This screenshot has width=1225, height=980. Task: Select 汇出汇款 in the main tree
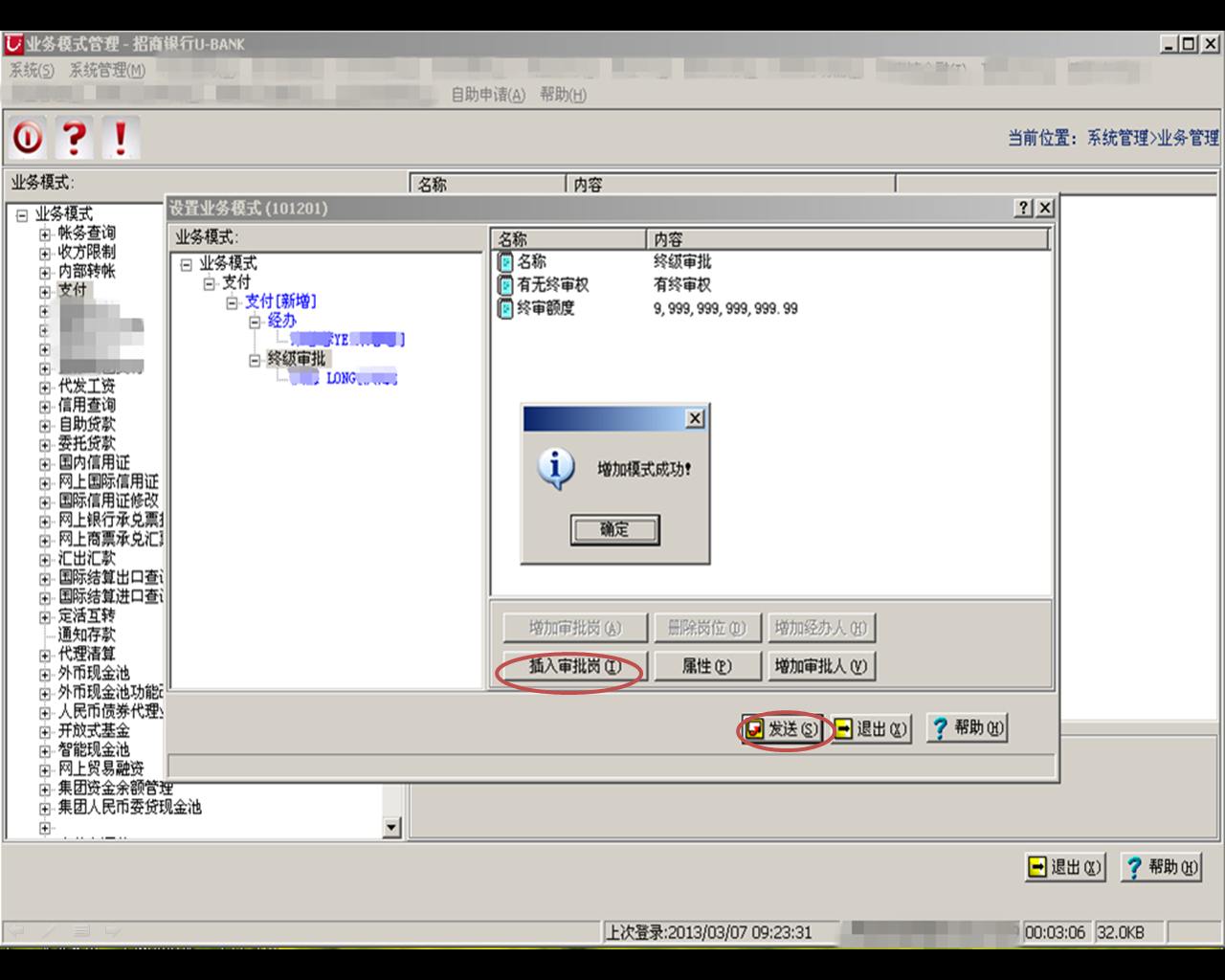coord(87,558)
